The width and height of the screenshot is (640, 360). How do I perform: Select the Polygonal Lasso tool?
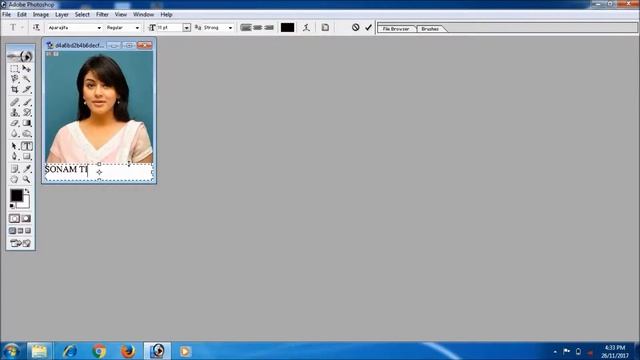[15, 78]
